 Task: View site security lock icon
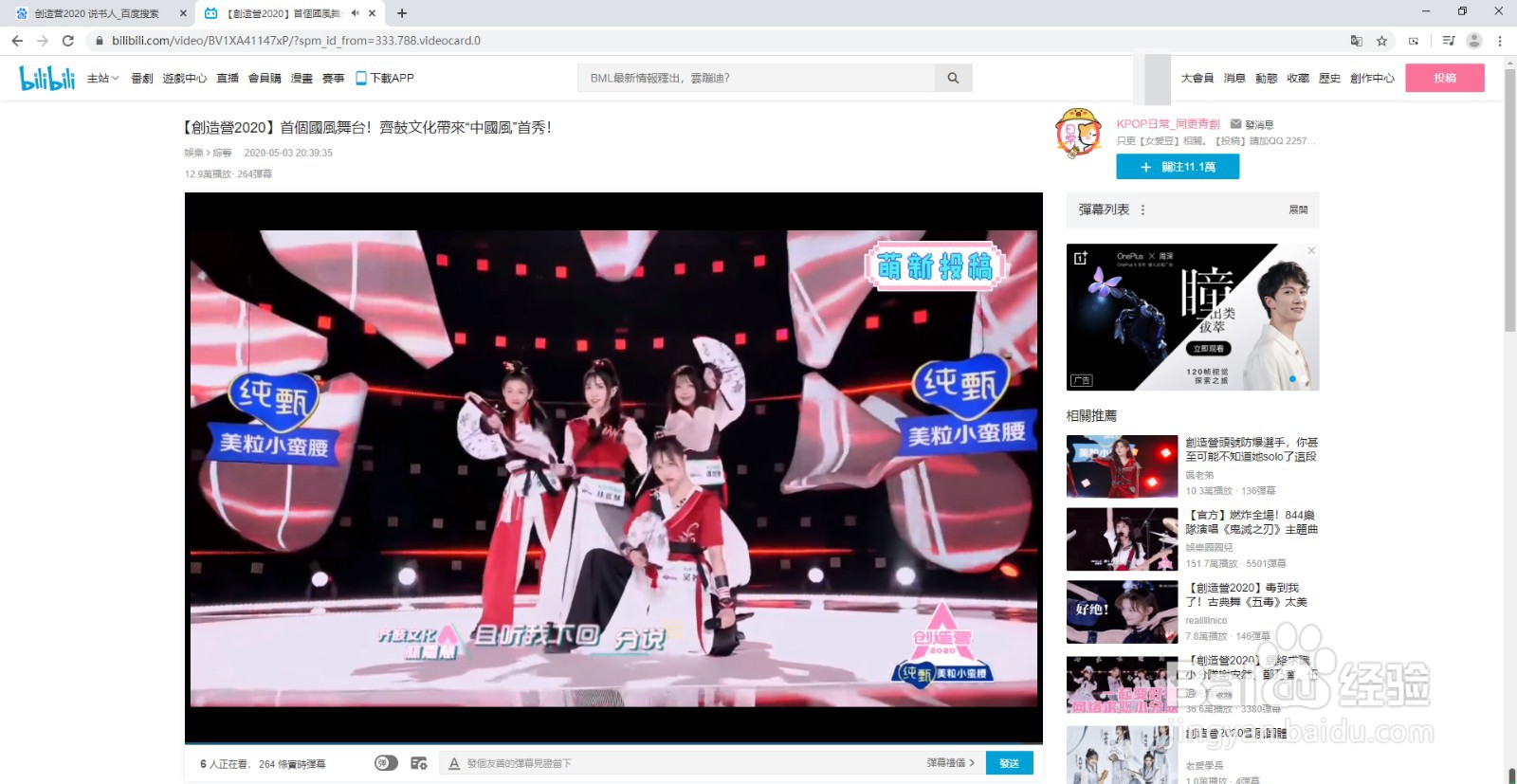coord(99,41)
